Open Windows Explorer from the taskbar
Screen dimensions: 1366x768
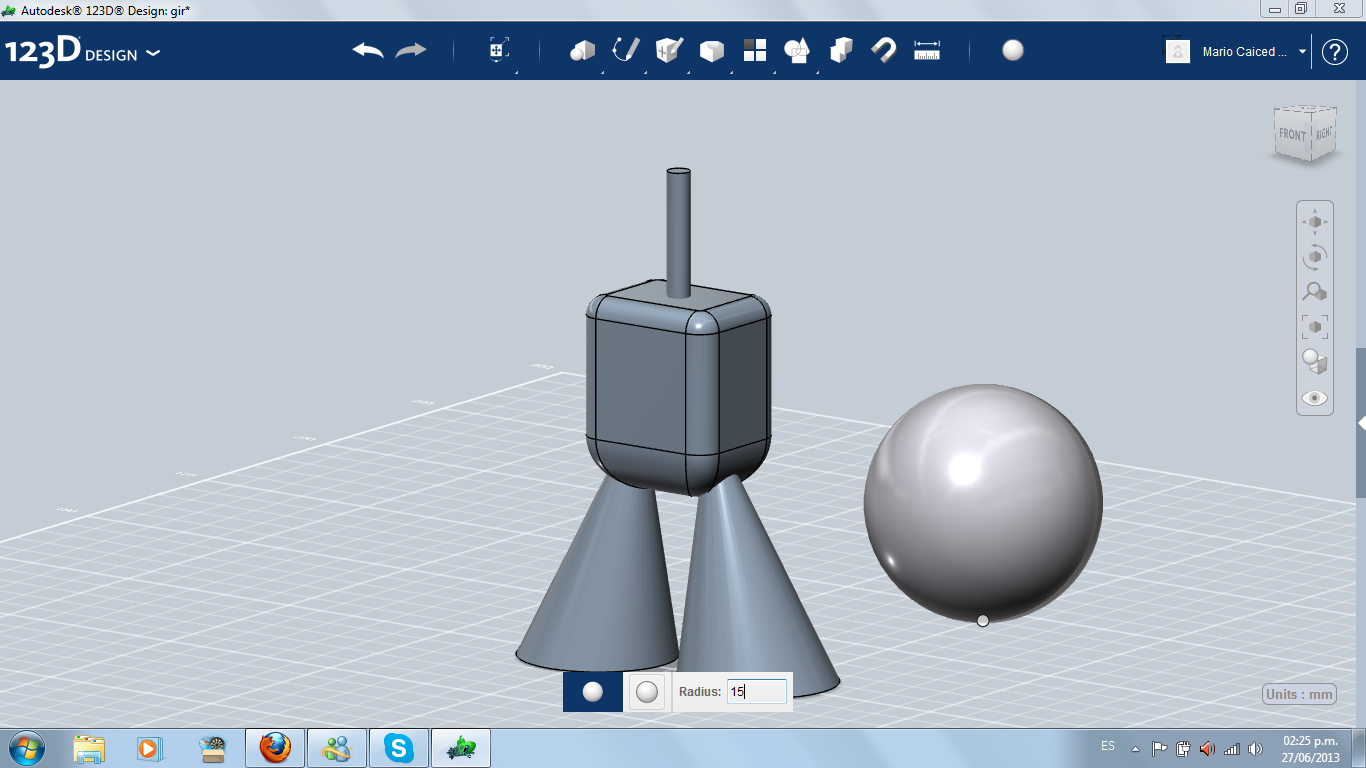pyautogui.click(x=89, y=748)
